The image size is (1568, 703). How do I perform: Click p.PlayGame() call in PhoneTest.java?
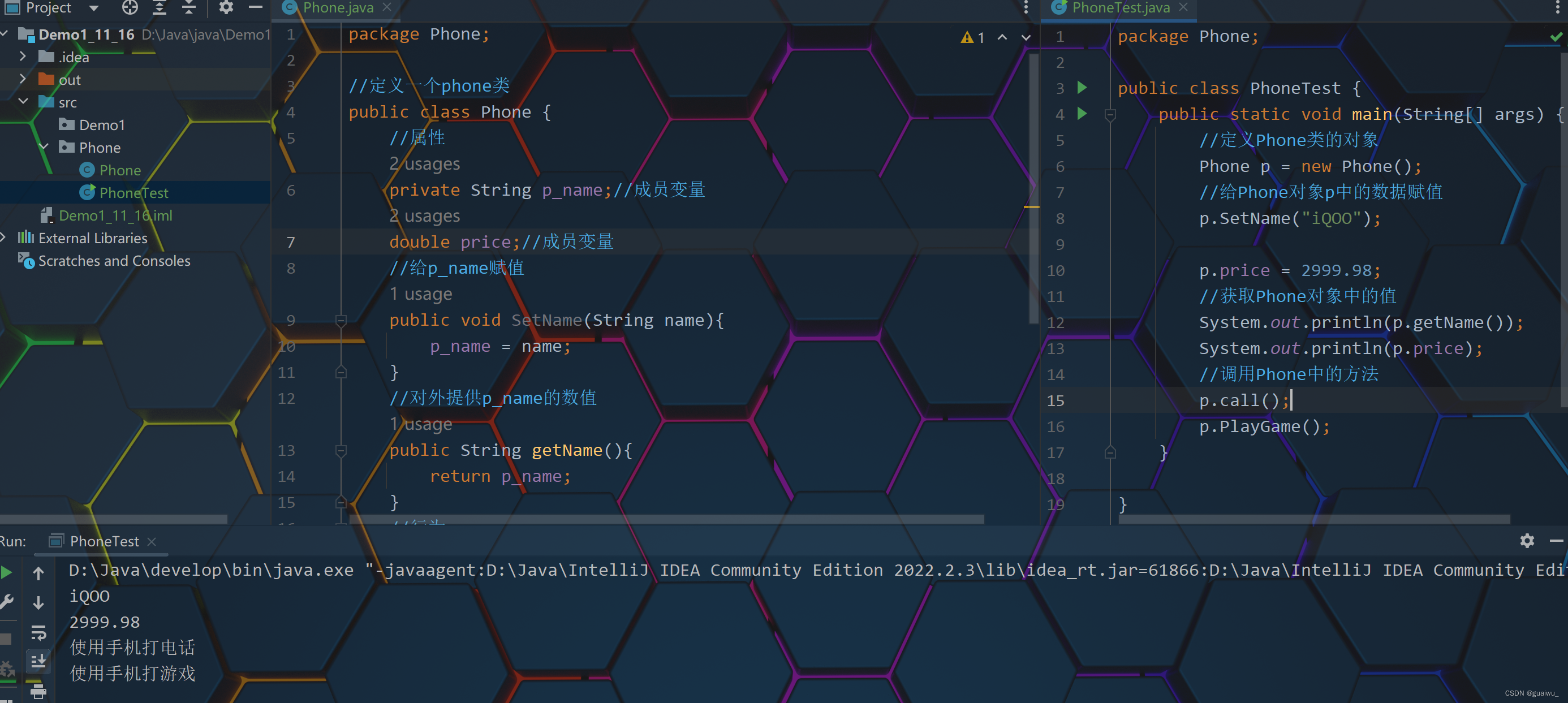click(x=1264, y=426)
